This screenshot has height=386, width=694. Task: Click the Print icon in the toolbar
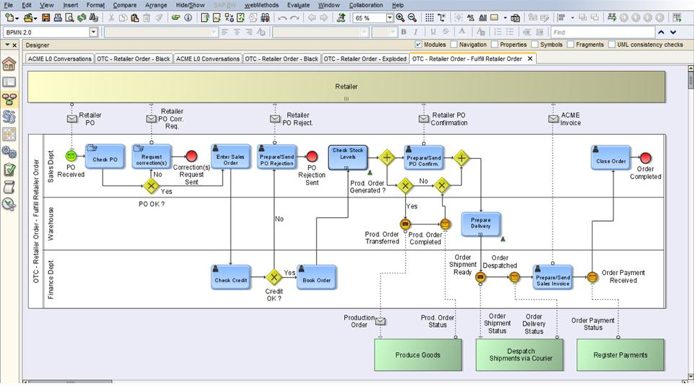click(x=58, y=18)
